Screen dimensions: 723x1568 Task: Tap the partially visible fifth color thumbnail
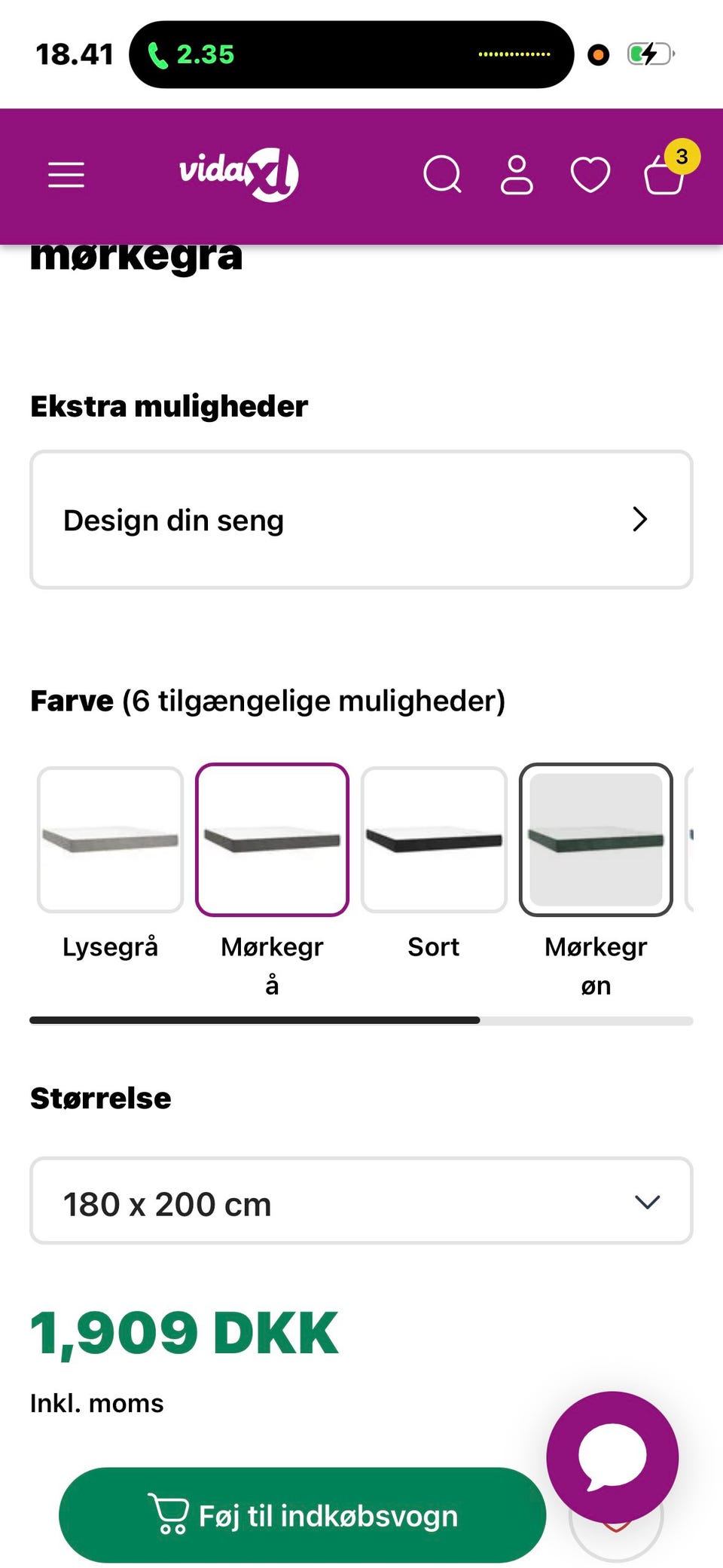(689, 838)
